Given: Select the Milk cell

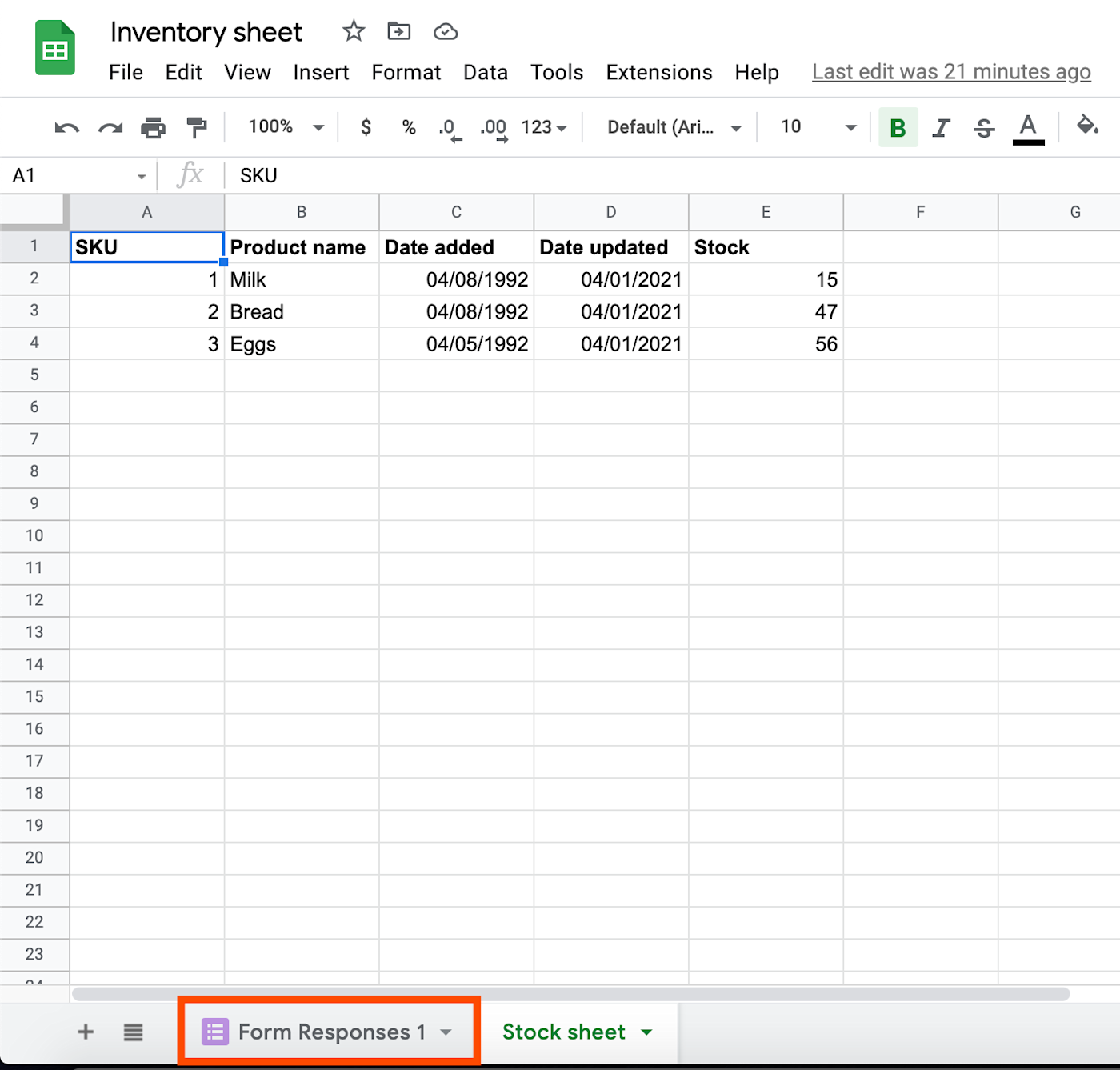Looking at the screenshot, I should [302, 279].
